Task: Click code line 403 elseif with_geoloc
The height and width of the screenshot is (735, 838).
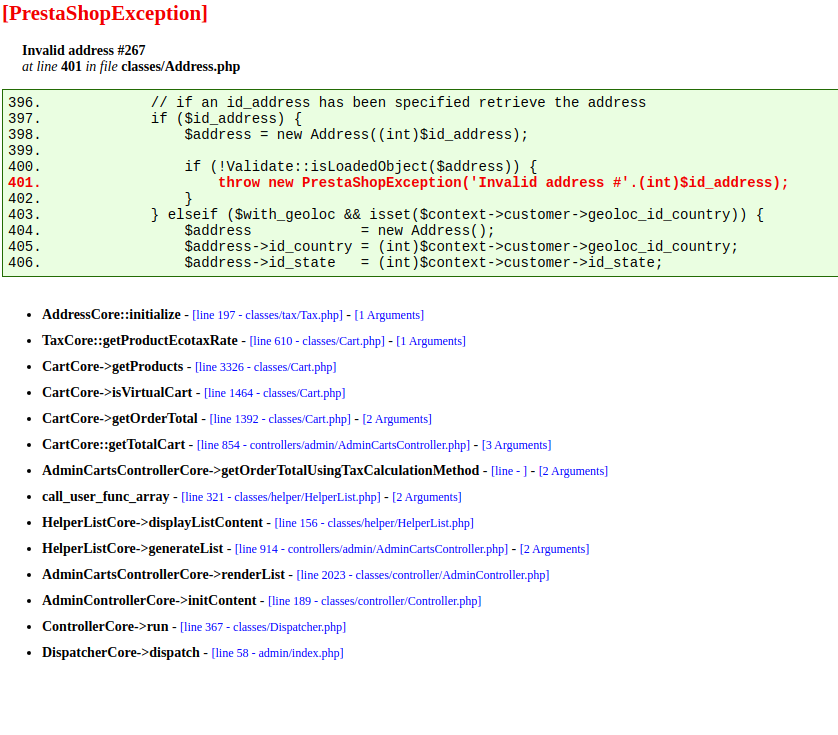Action: [457, 215]
